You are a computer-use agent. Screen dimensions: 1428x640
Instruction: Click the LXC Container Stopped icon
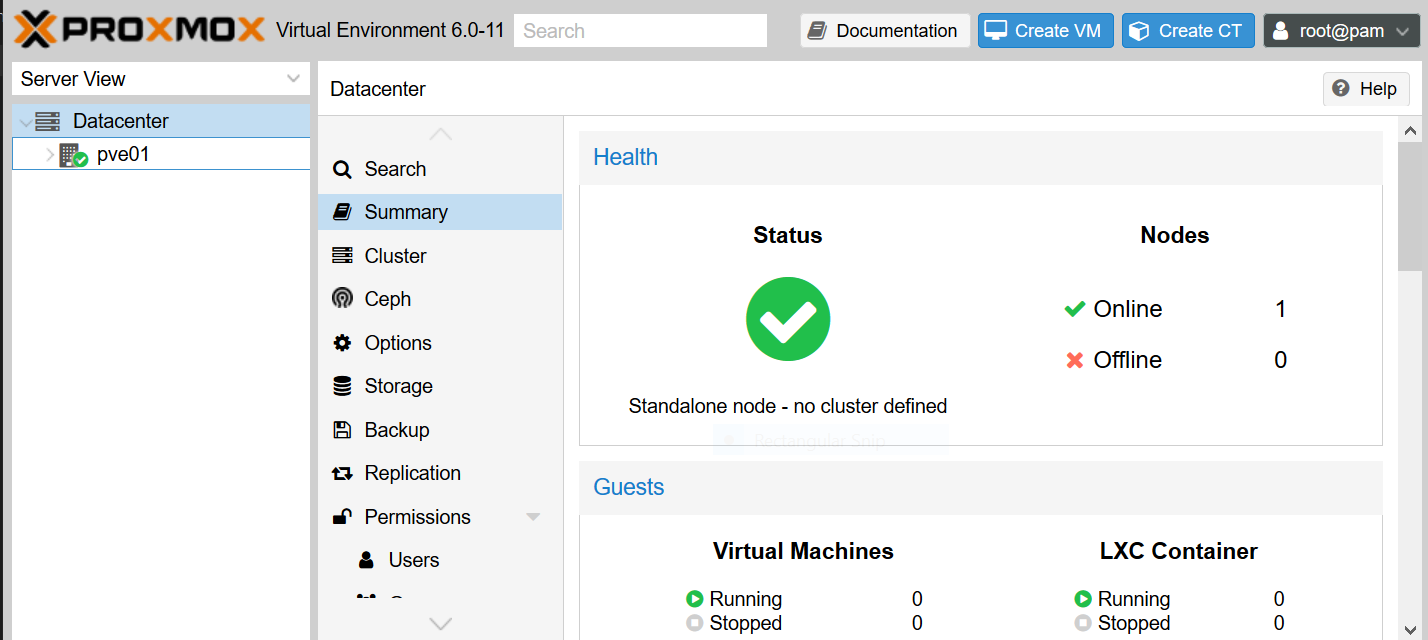click(x=1083, y=623)
